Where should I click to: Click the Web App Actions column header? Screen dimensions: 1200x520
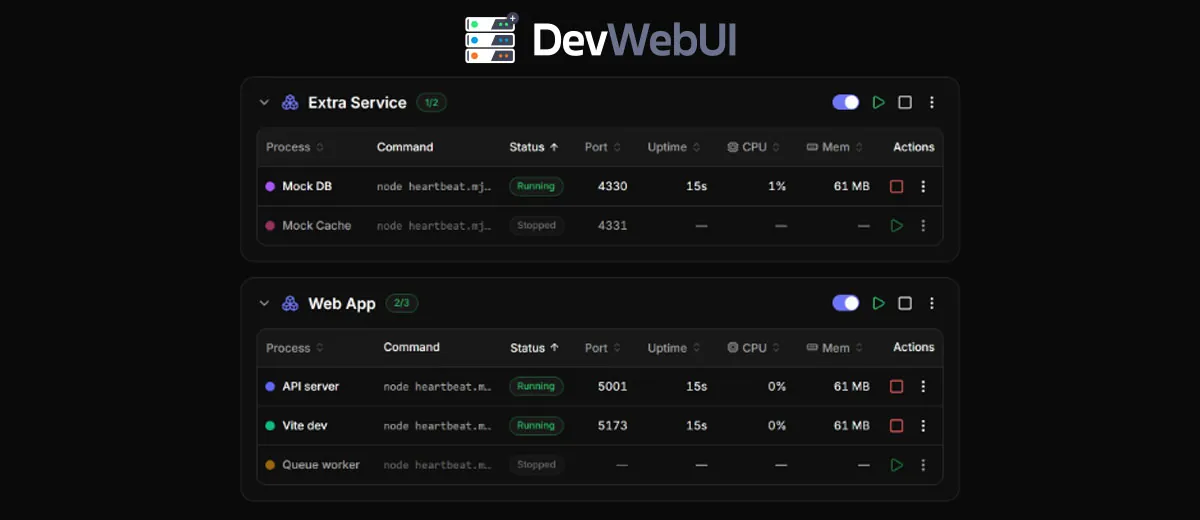[x=914, y=348]
